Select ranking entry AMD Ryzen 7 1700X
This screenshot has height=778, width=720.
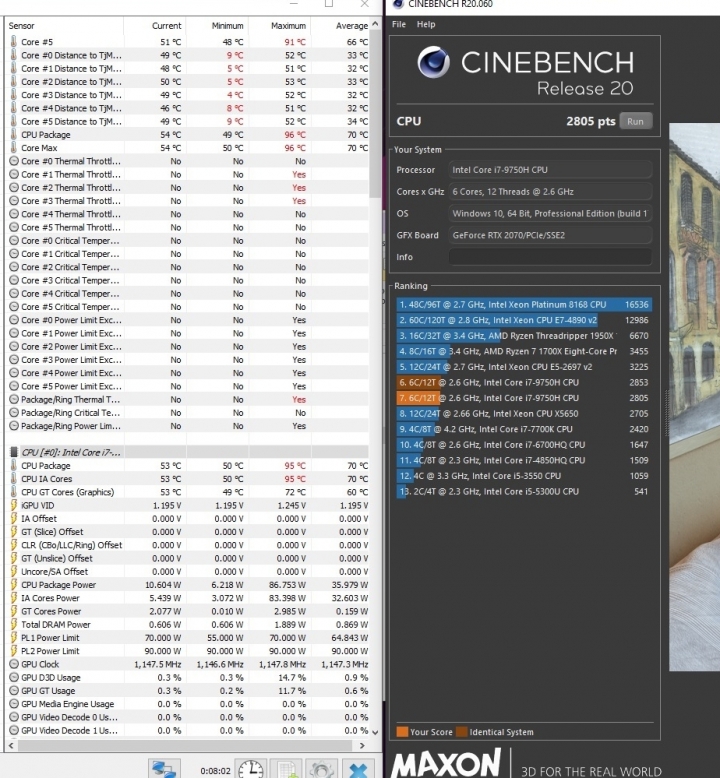click(x=524, y=351)
